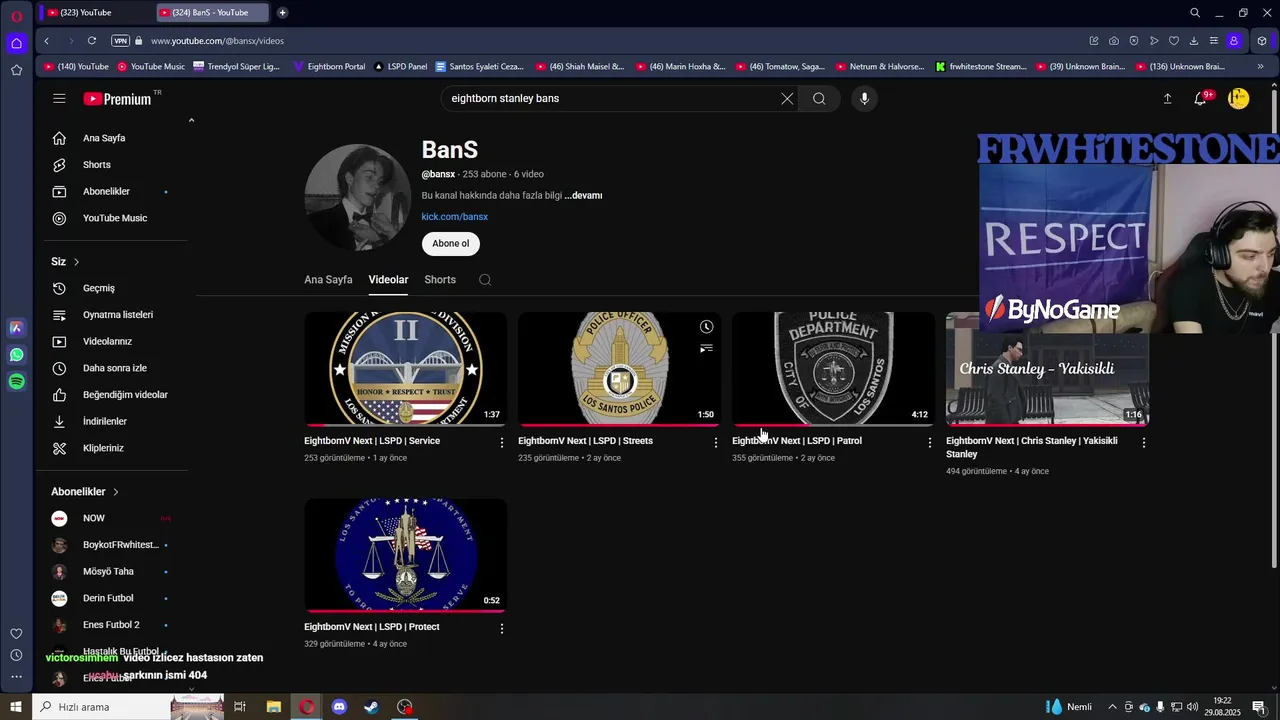Subscribe with the Abone ol button

(x=450, y=244)
